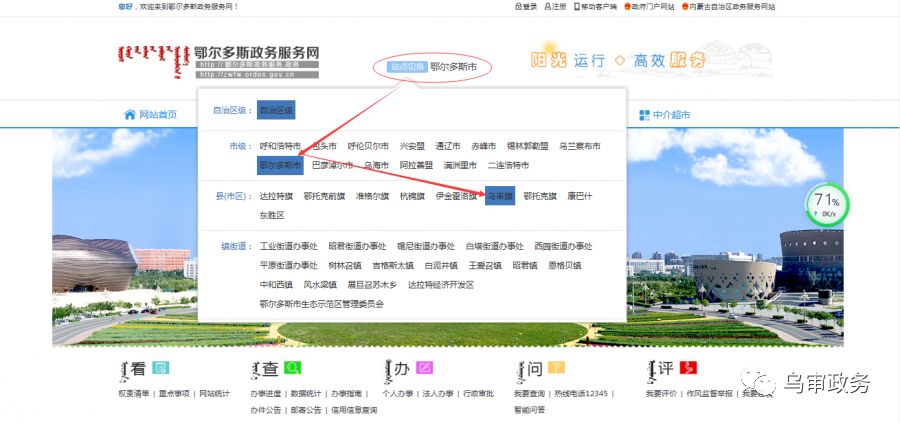Screen dimensions: 900x423
Task: Choose 呼和浩特市 from city options
Action: [280, 146]
